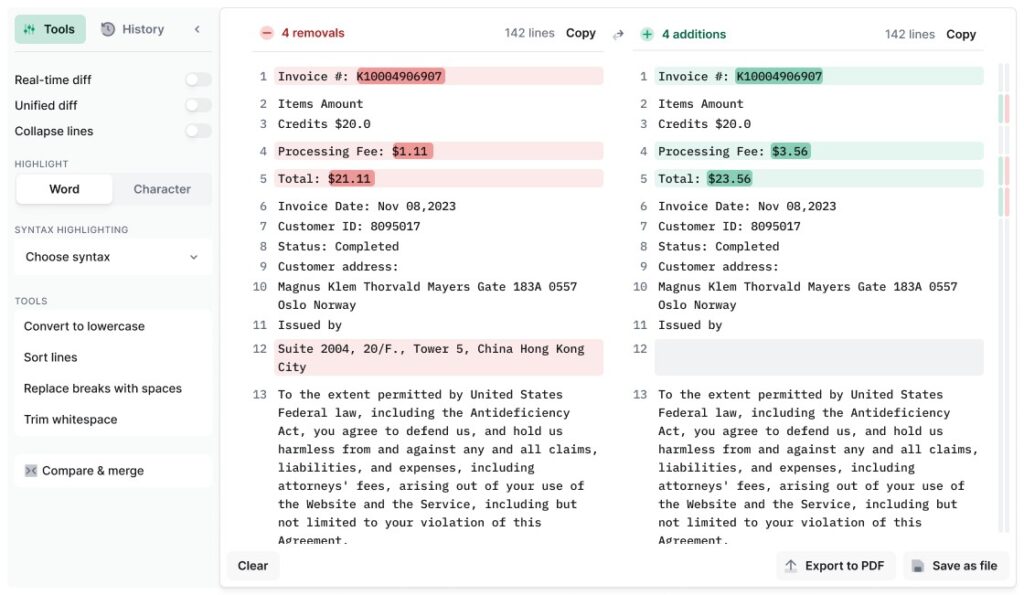Click Copy above the left pane

pos(581,33)
